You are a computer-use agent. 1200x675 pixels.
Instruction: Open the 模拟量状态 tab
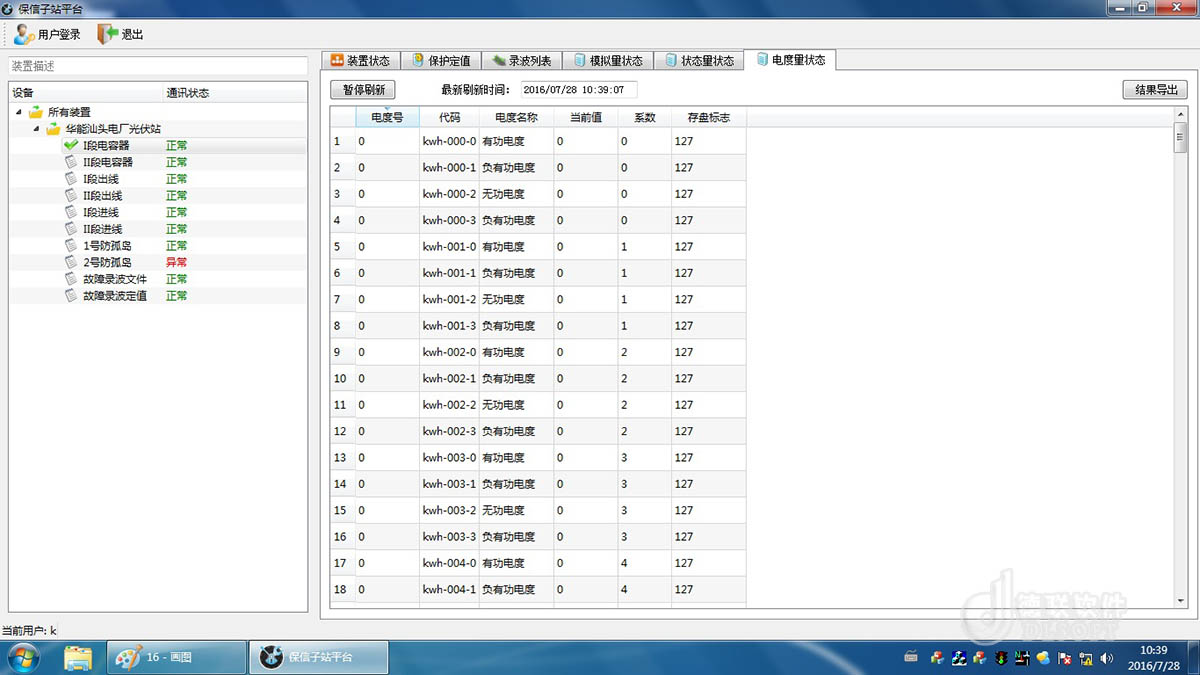click(608, 60)
